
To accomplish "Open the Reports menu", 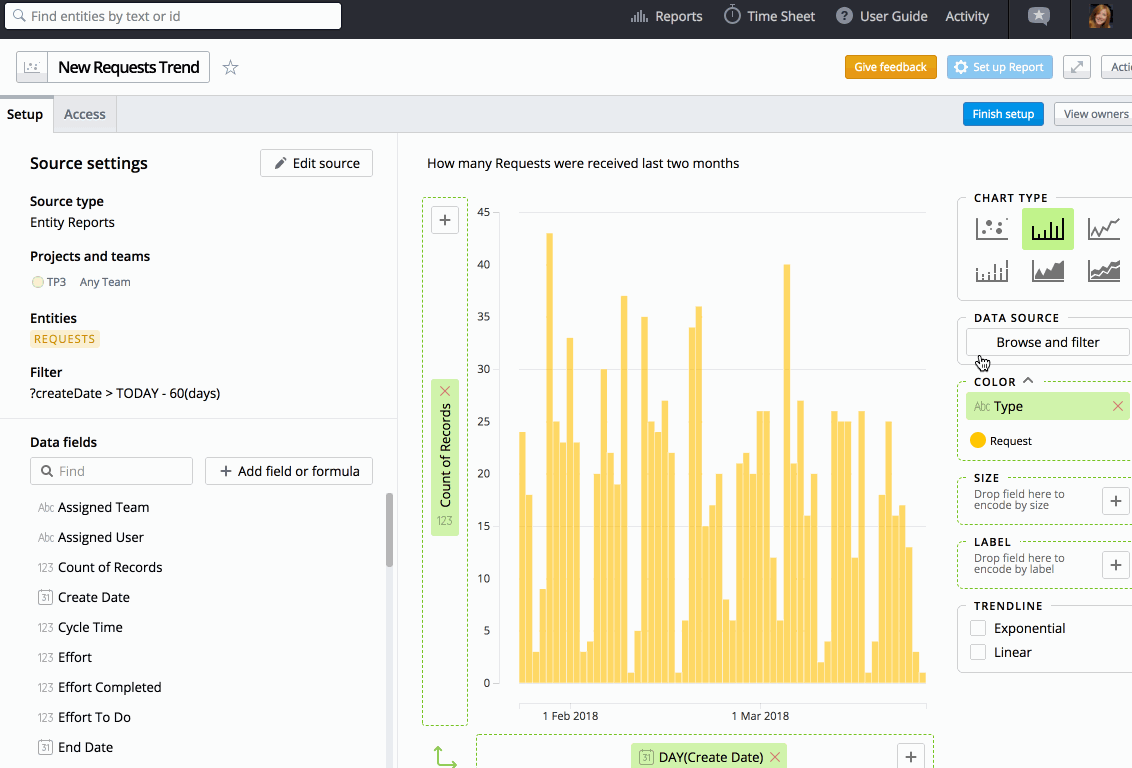I will [x=666, y=16].
